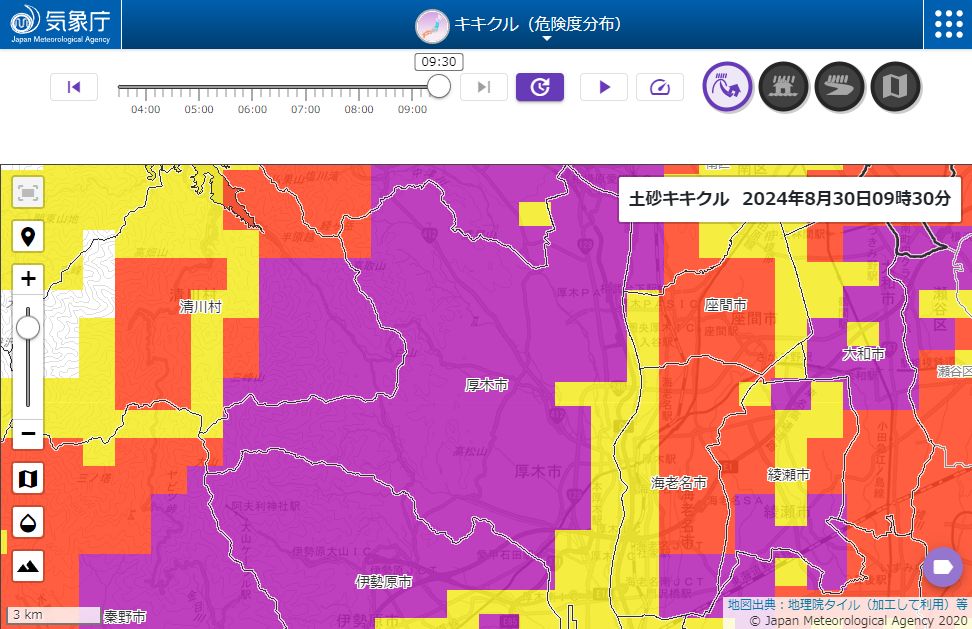Zoom out with the minus button
Viewport: 972px width, 629px height.
28,435
